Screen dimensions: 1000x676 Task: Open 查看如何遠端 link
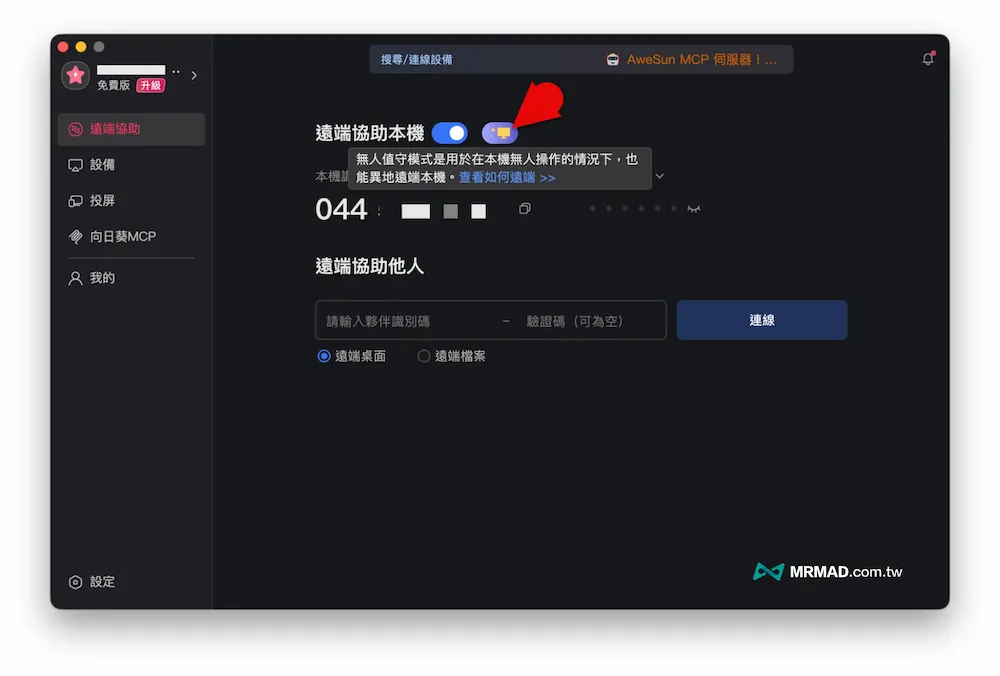(507, 177)
